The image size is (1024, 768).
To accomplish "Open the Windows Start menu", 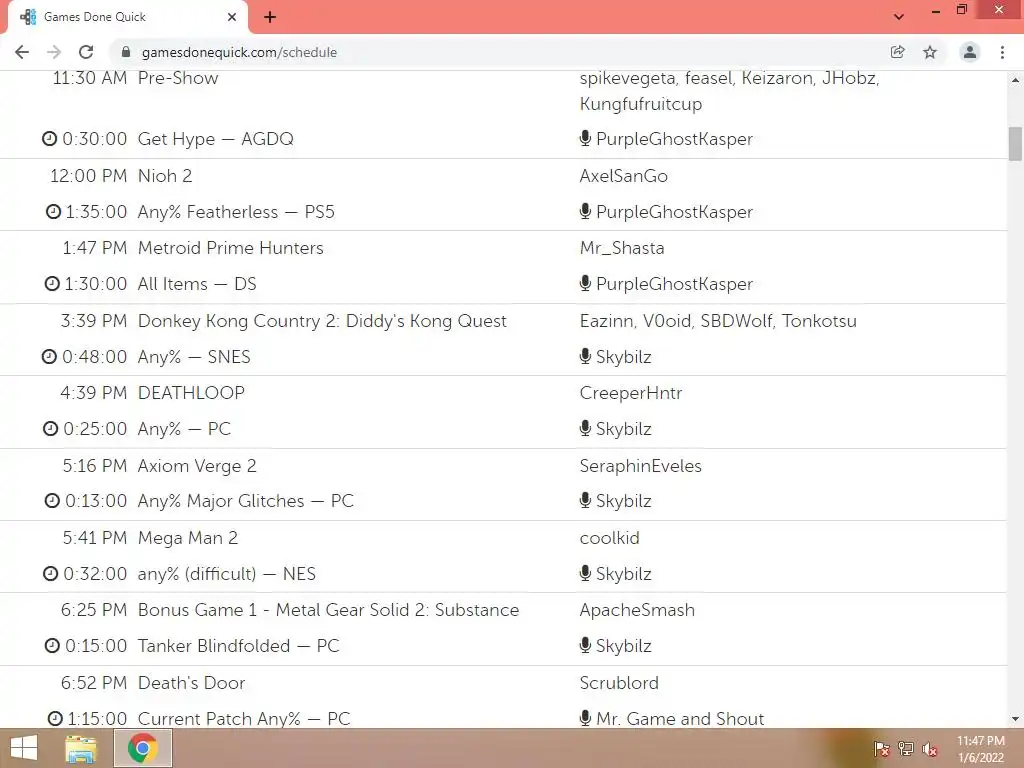I will pos(24,748).
